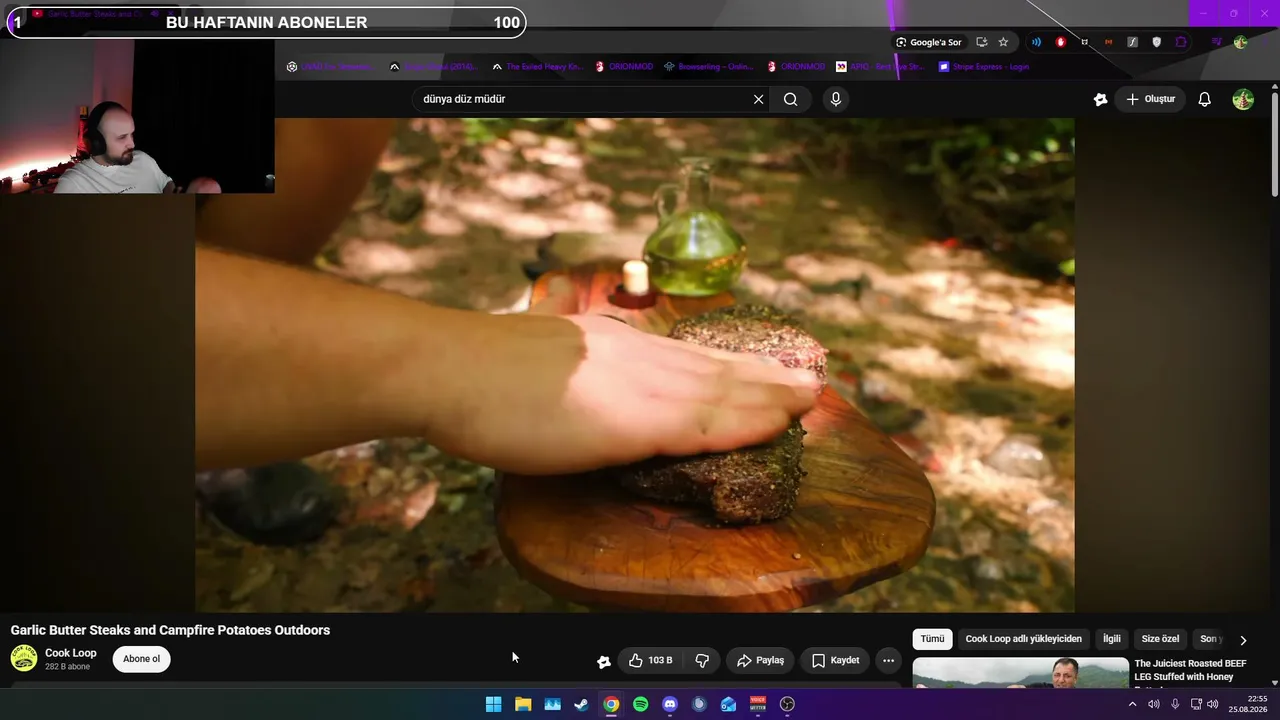Image resolution: width=1280 pixels, height=720 pixels.
Task: Click the install app icon in address bar
Action: (981, 42)
